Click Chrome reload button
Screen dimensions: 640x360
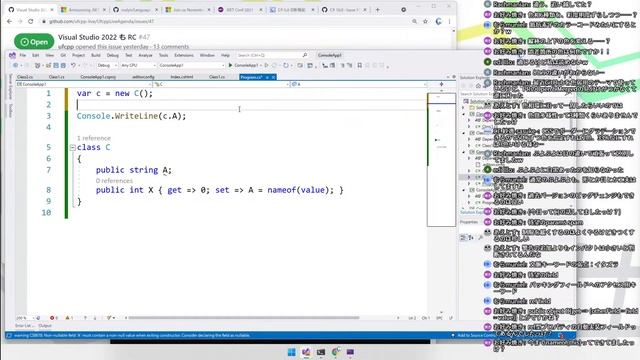pos(31,21)
